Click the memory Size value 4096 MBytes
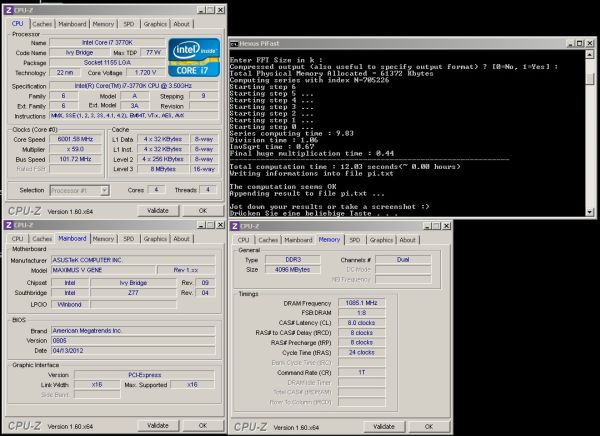This screenshot has height=436, width=600. pos(293,269)
